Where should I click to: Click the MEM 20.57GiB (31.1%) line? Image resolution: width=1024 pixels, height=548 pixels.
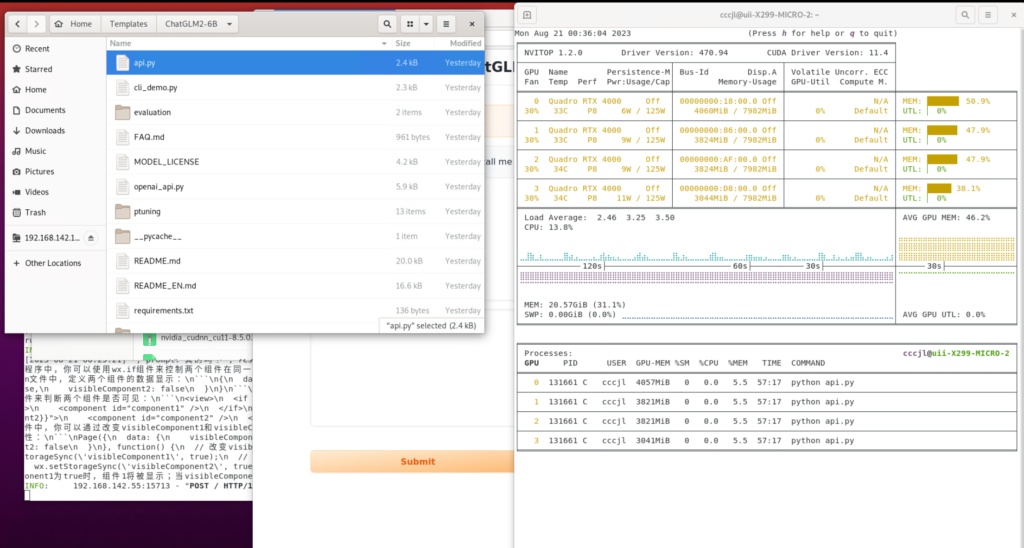pos(575,305)
